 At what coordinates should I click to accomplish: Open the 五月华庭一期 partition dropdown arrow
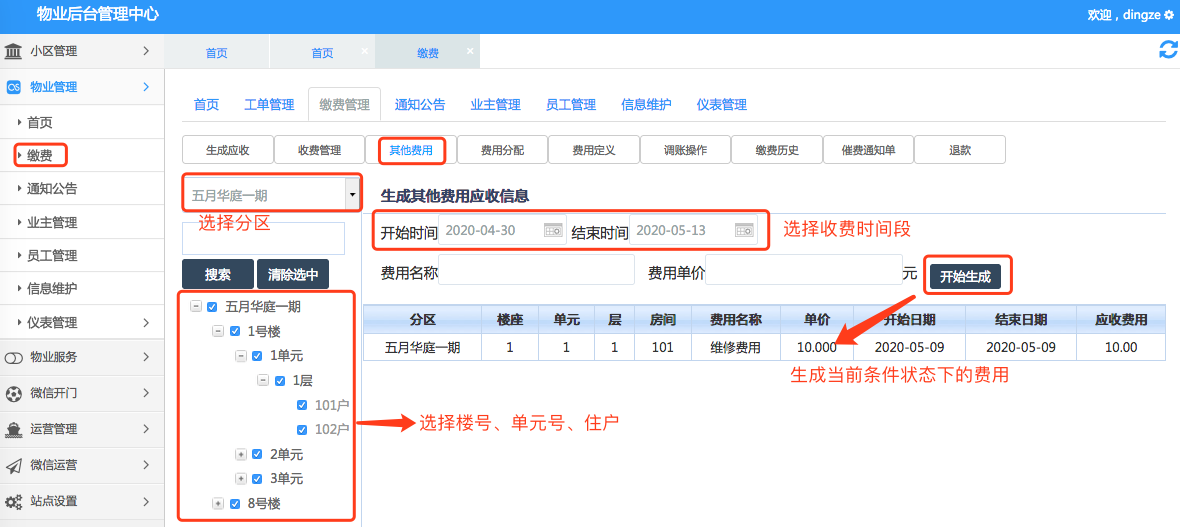pyautogui.click(x=352, y=195)
